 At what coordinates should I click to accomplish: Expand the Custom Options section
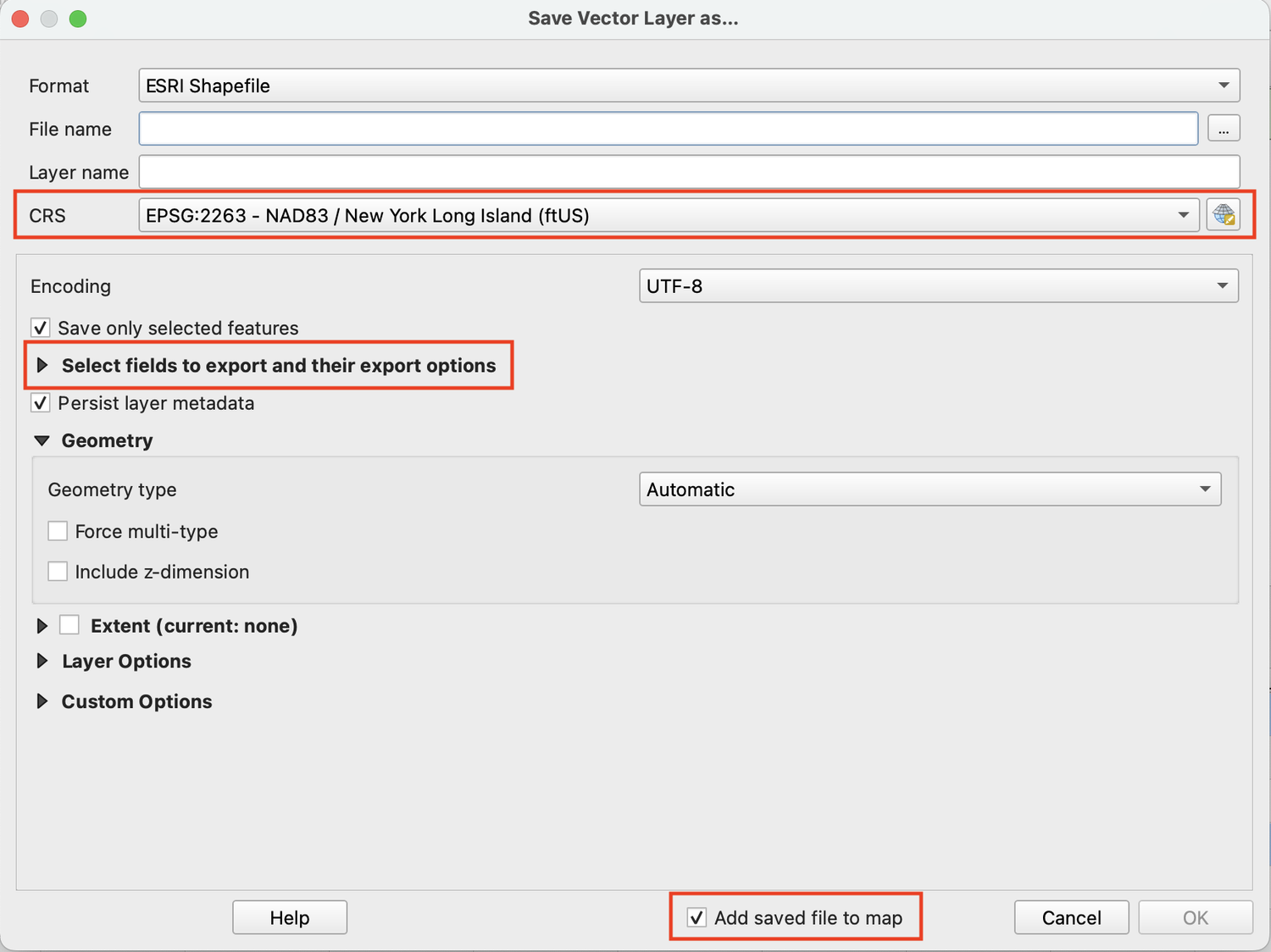point(42,700)
